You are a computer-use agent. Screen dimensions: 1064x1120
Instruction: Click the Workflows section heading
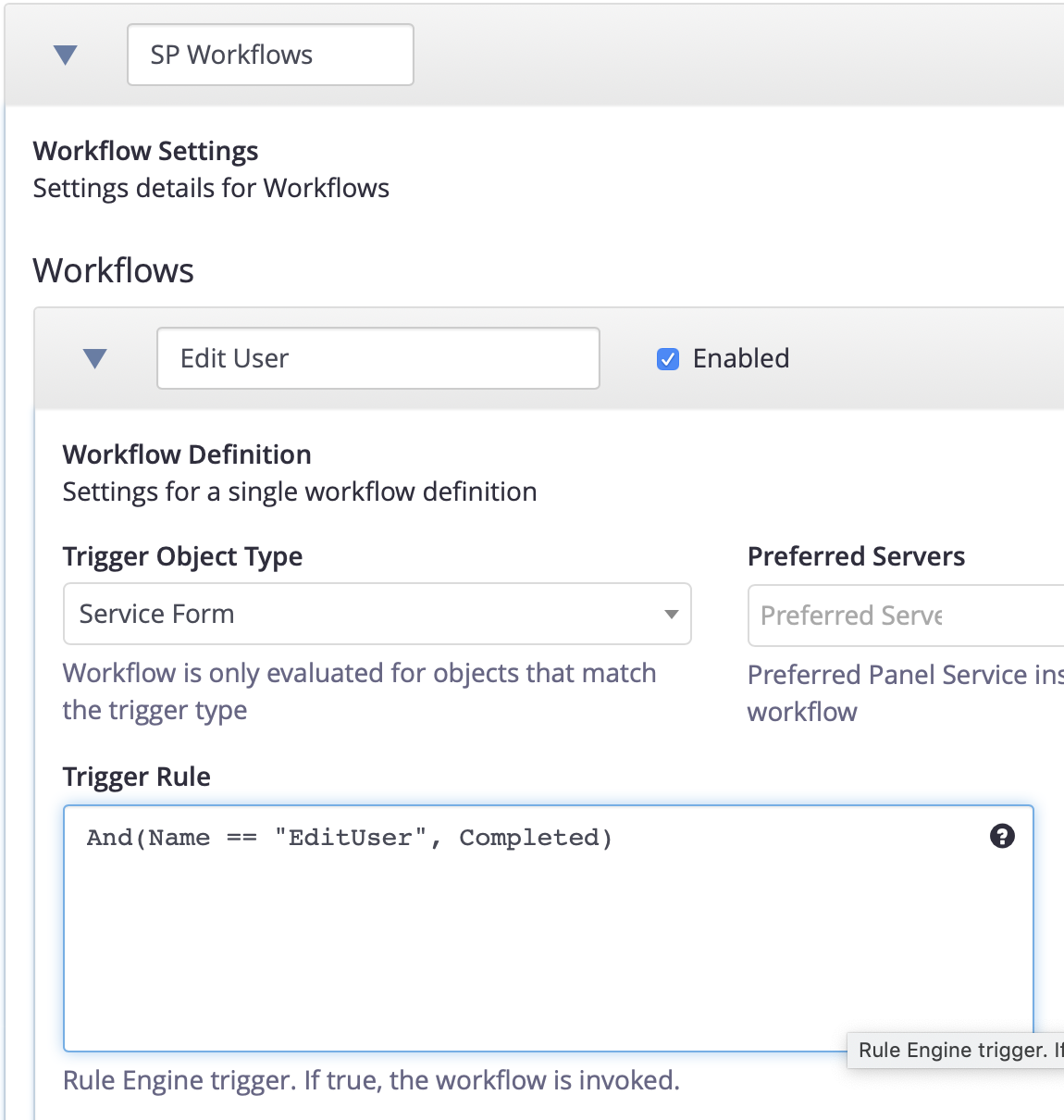click(x=114, y=270)
